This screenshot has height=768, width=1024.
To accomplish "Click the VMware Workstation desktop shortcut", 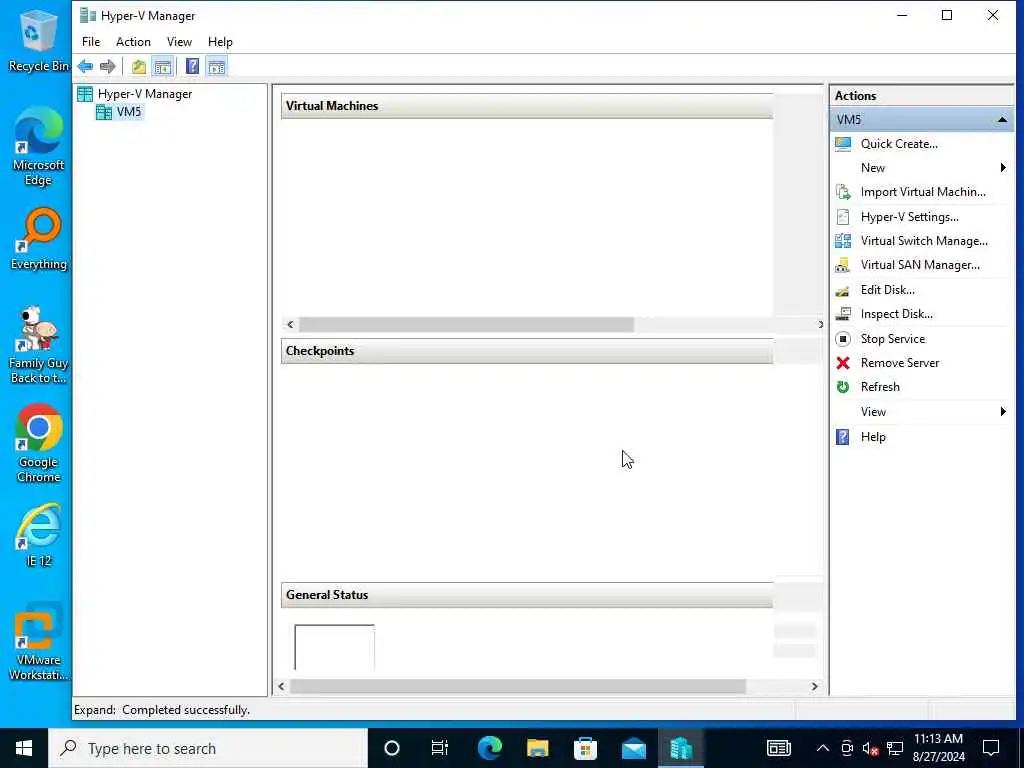I will pyautogui.click(x=39, y=642).
